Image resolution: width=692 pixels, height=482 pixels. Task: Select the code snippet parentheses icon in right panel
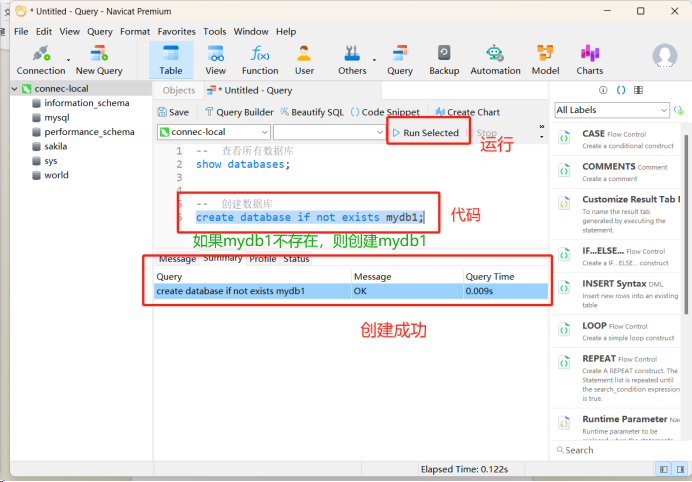coord(621,90)
